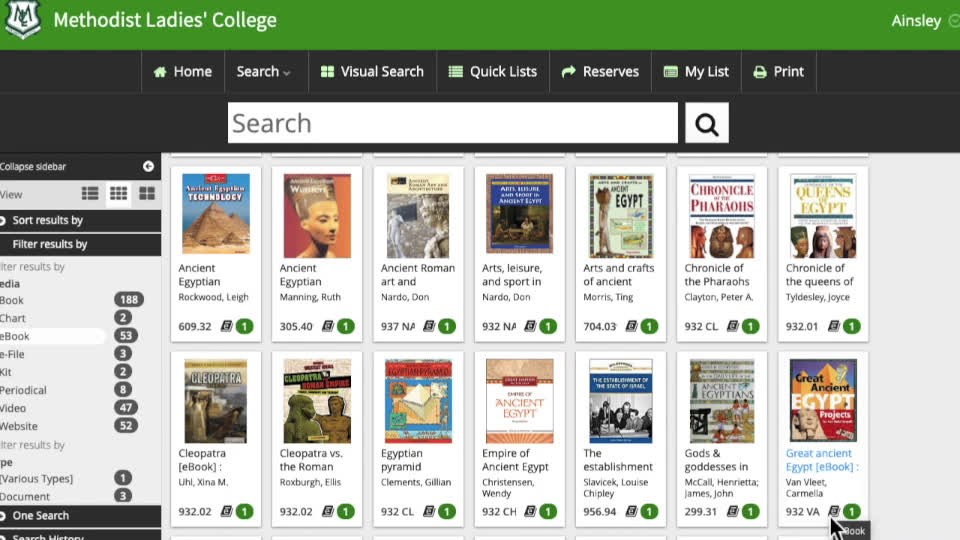Switch to small grid view icon
Screen dimensions: 960x540
118,194
